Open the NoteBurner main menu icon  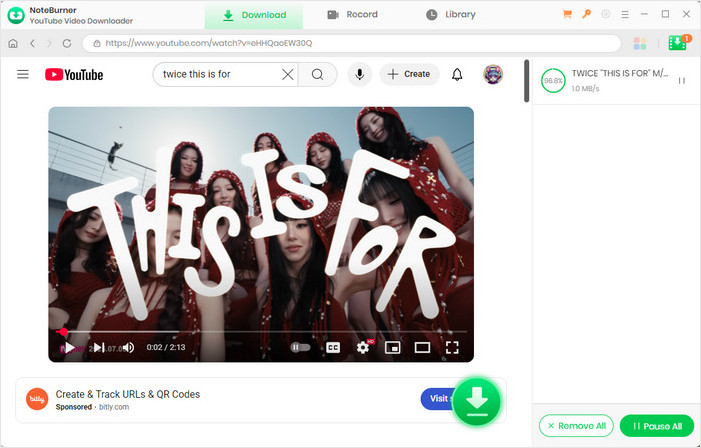tap(626, 15)
